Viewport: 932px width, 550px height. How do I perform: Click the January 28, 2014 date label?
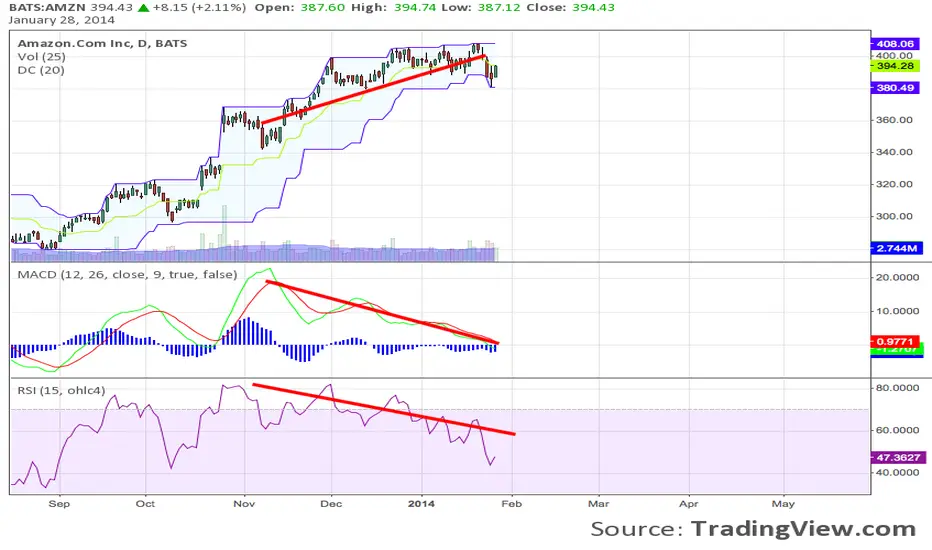click(x=62, y=20)
